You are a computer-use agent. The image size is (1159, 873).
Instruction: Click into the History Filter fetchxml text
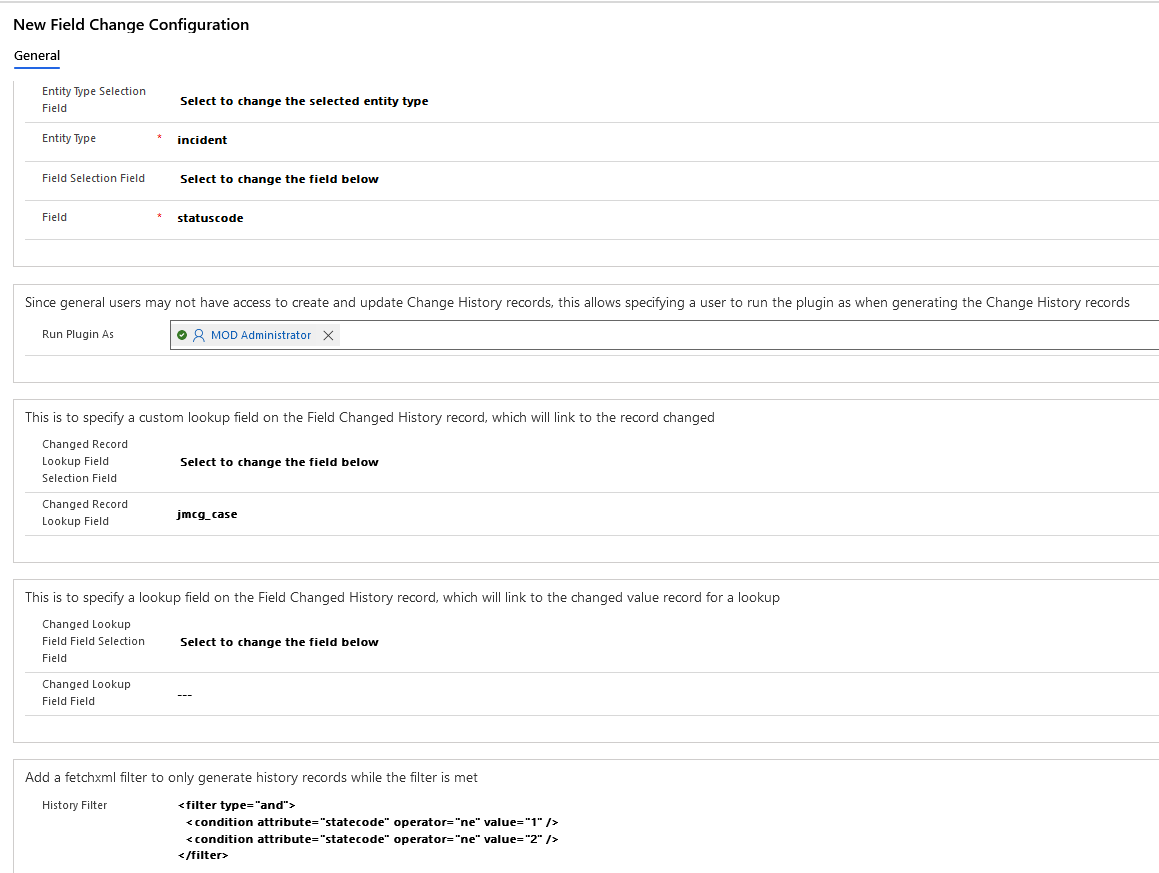click(x=367, y=830)
